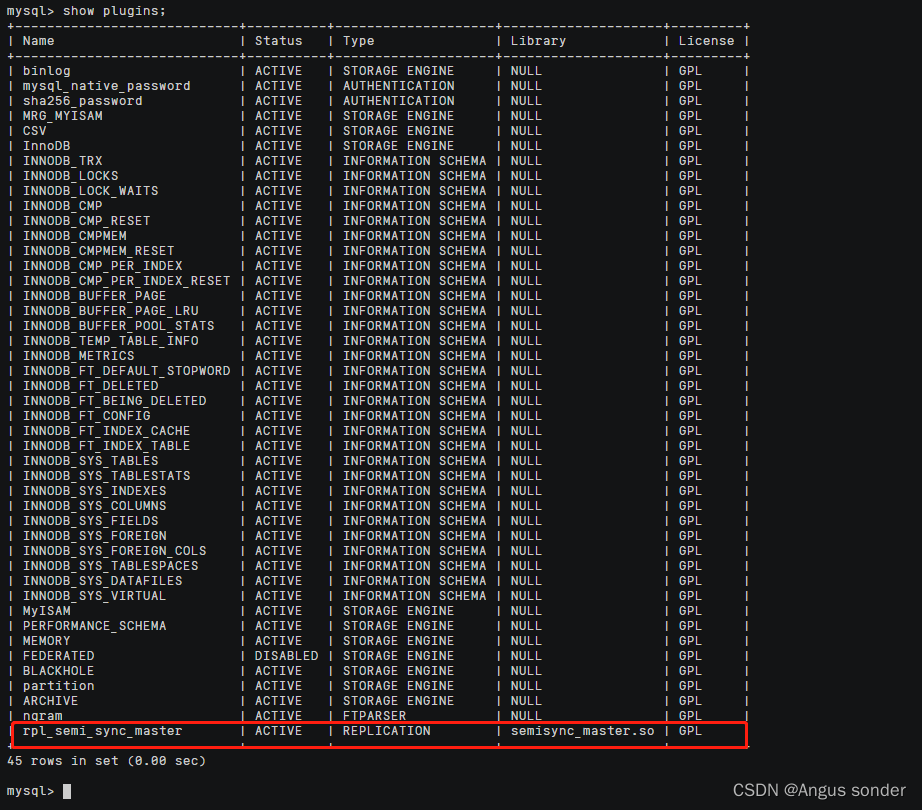Click the DISABLED status of FEDERATED
The image size is (922, 810).
tap(286, 655)
